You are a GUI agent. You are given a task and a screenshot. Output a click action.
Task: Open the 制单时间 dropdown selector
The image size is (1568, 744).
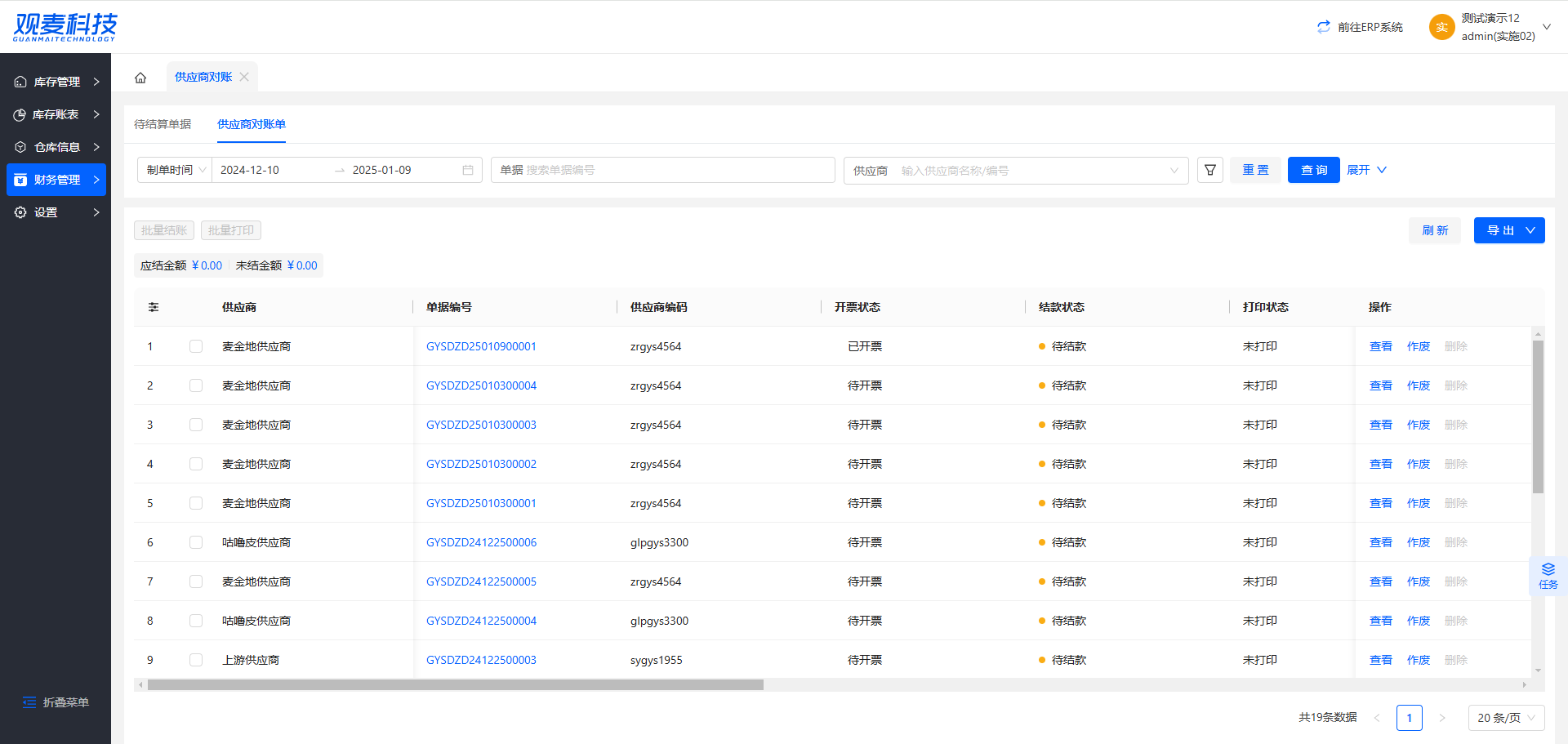[175, 170]
